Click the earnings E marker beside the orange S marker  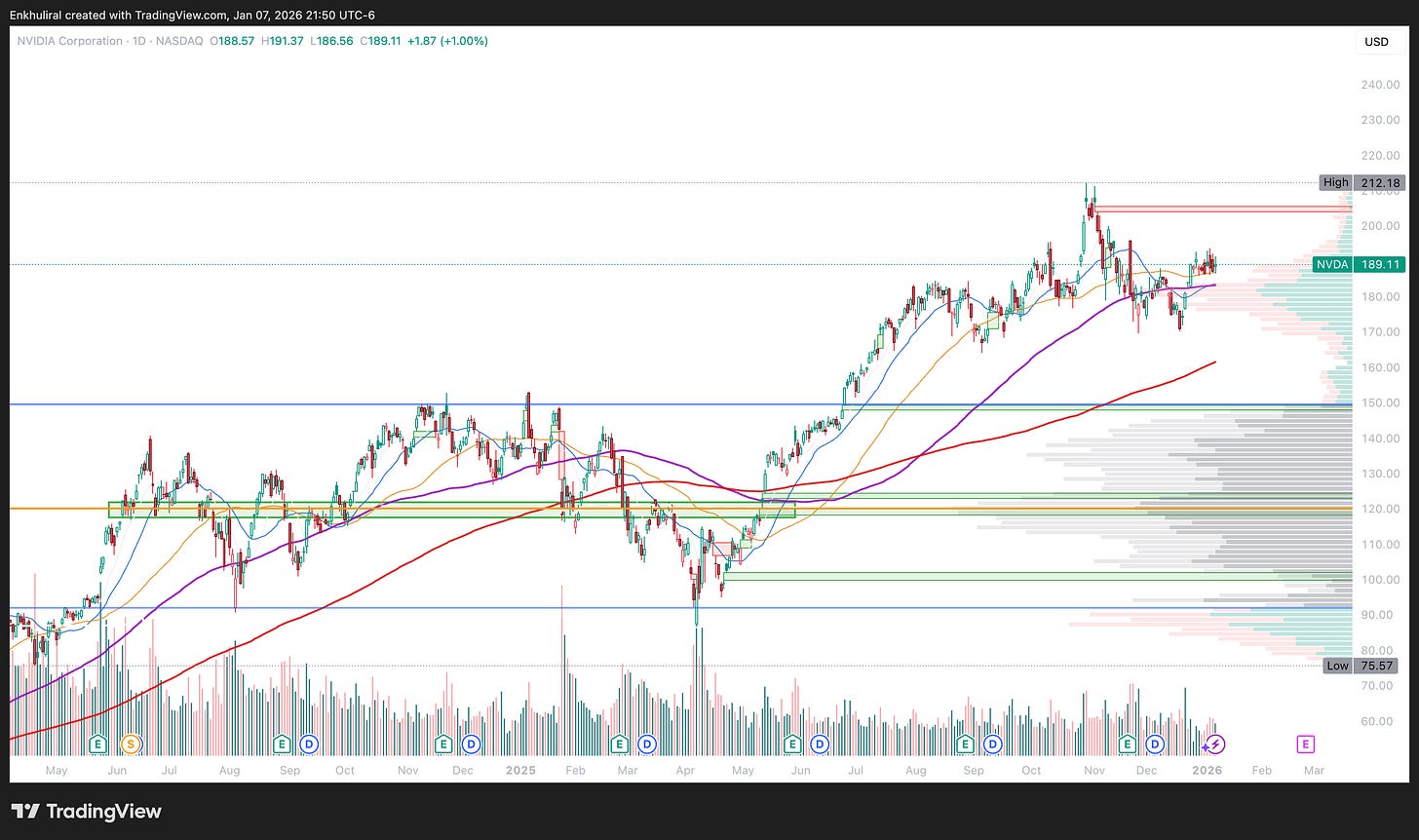pyautogui.click(x=97, y=745)
